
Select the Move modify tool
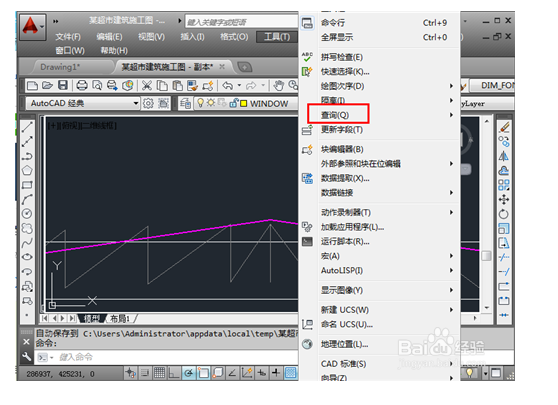504,199
